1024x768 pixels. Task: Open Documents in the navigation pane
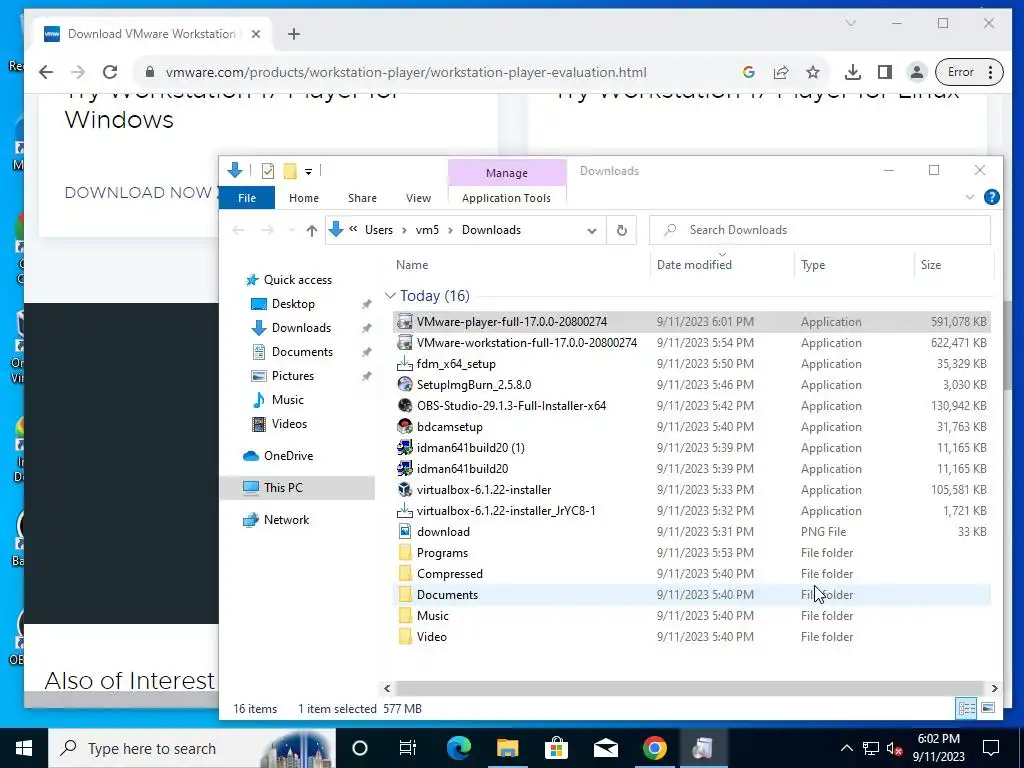(x=302, y=352)
